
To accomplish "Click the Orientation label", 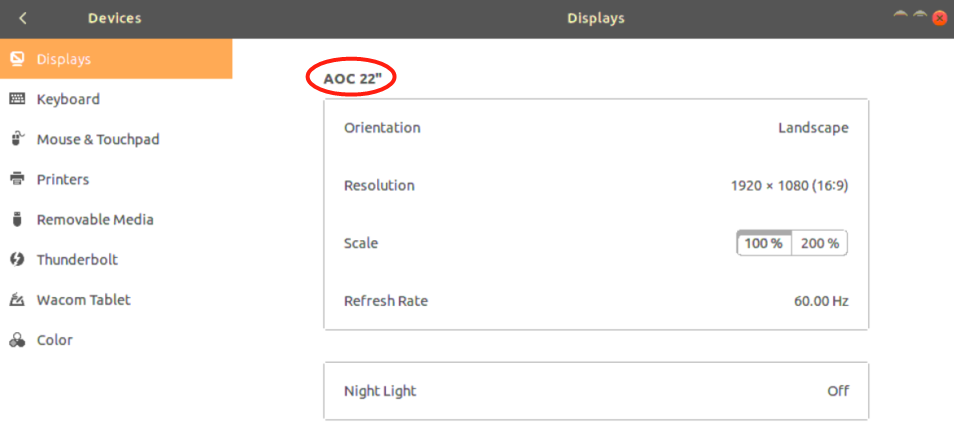I will pyautogui.click(x=382, y=128).
